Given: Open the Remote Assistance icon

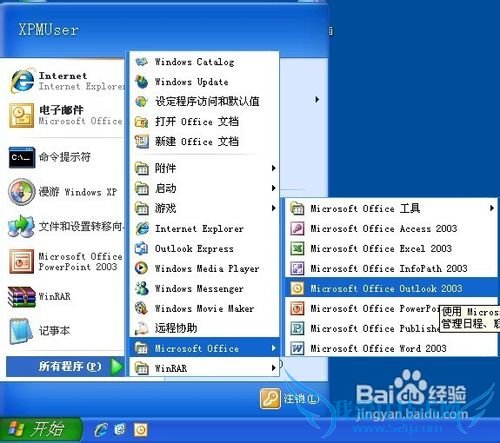Looking at the screenshot, I should 142,328.
